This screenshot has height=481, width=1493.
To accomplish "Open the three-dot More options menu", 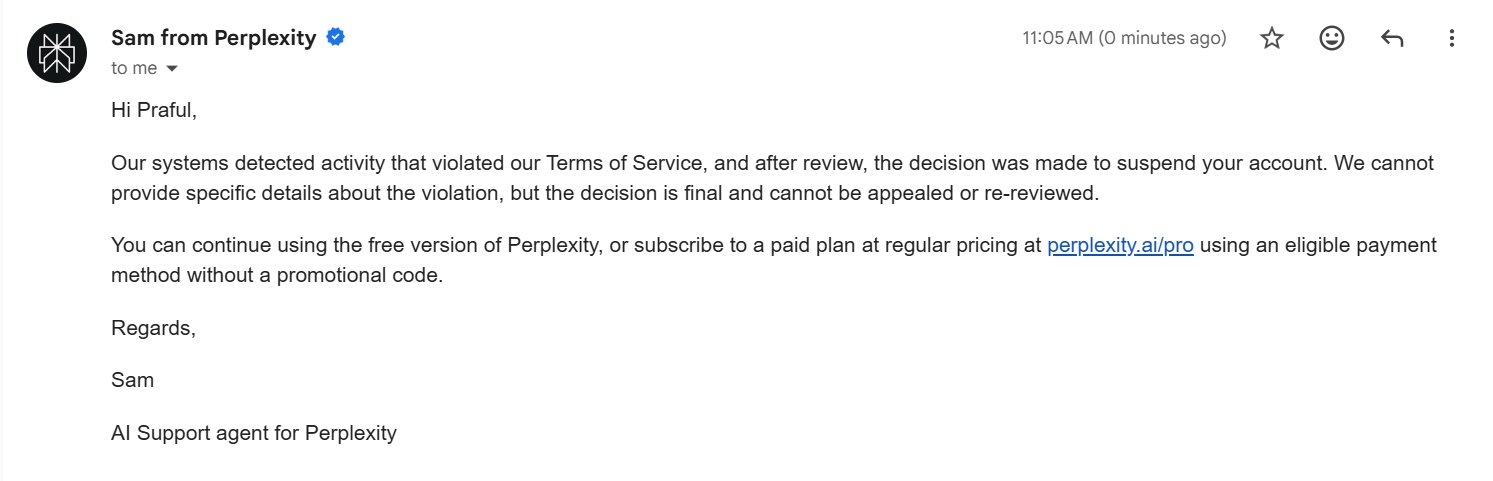I will (x=1451, y=39).
